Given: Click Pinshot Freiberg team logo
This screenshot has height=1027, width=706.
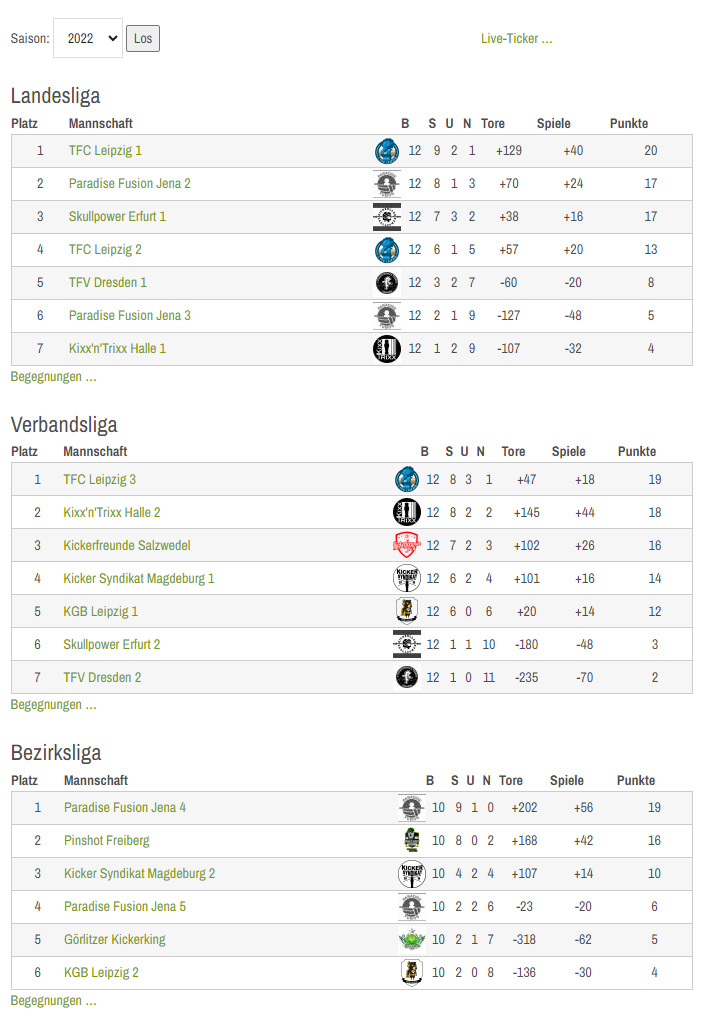Looking at the screenshot, I should click(411, 841).
